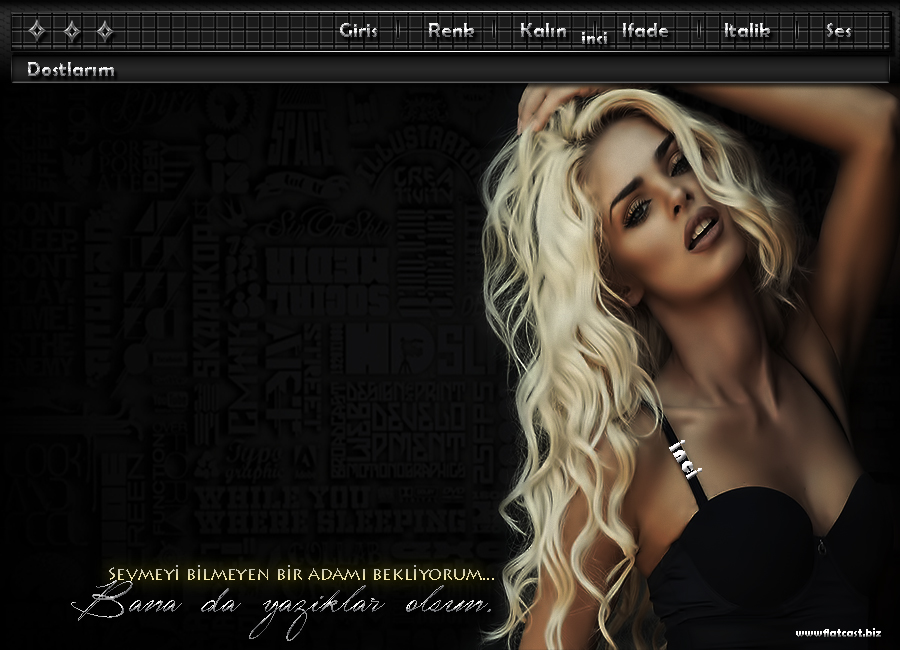Expand the Ifade emoticon list
This screenshot has width=900, height=650.
[645, 30]
